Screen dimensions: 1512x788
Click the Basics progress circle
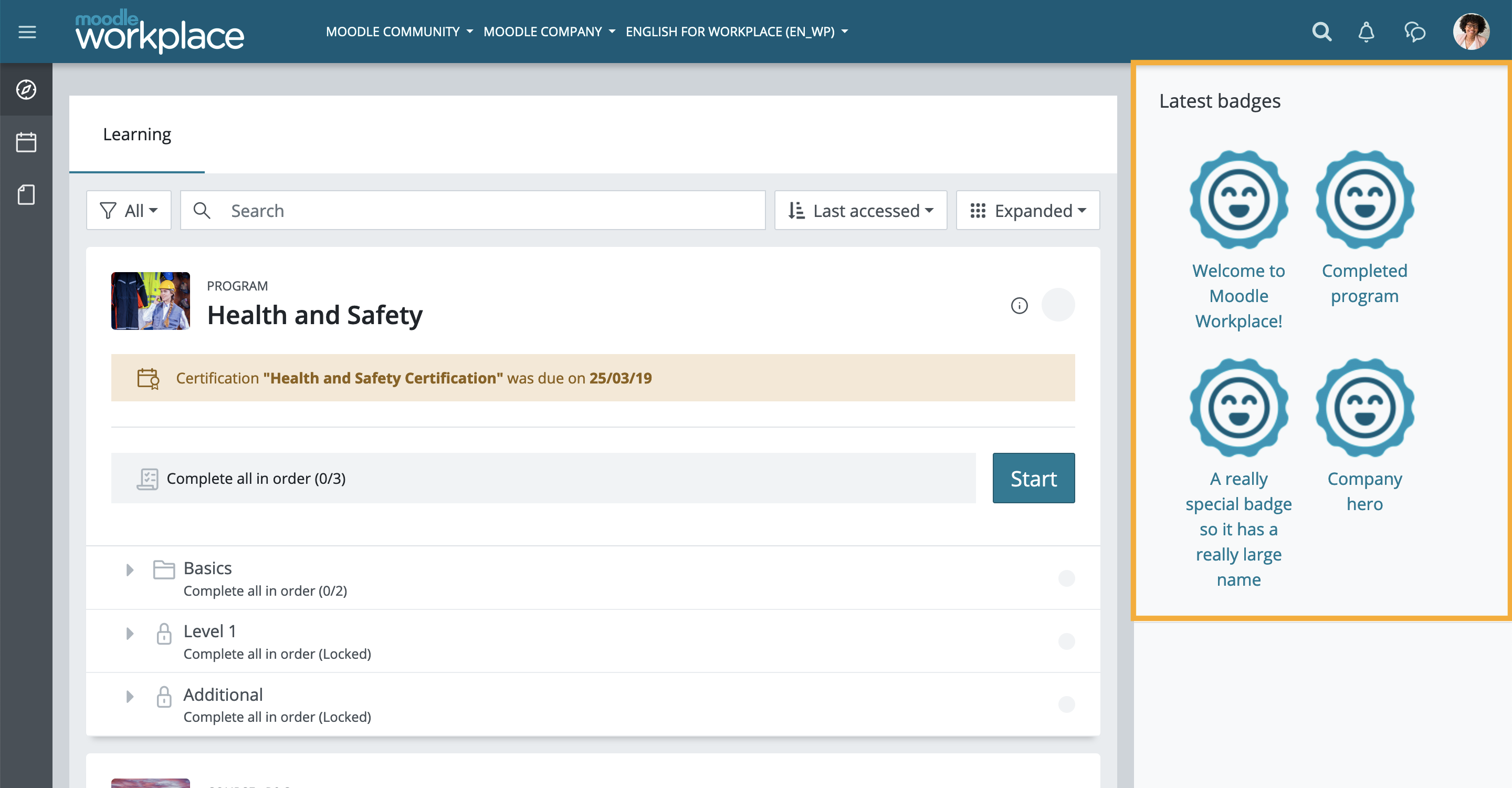click(x=1066, y=578)
